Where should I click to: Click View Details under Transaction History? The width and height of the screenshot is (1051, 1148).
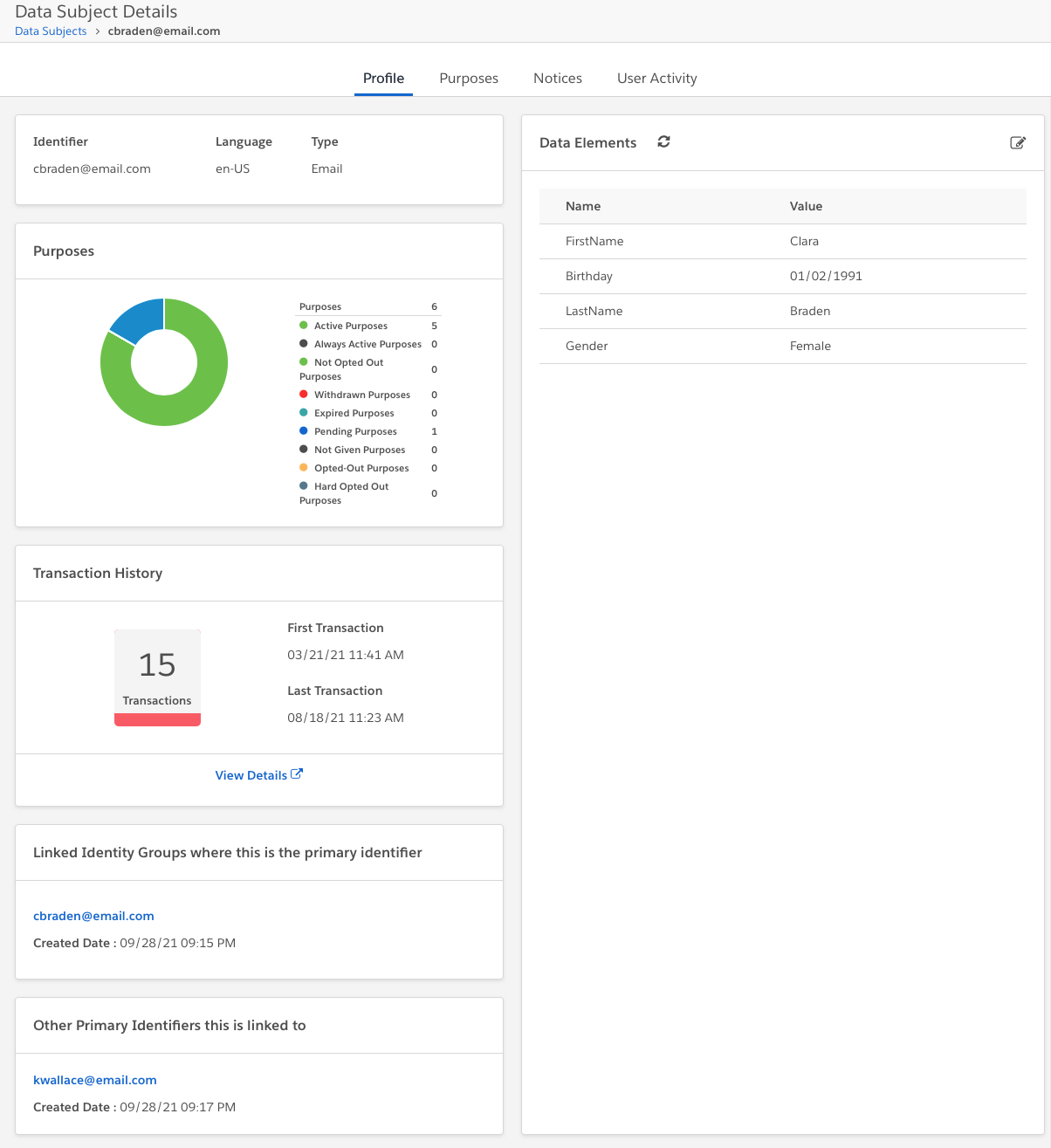click(251, 774)
